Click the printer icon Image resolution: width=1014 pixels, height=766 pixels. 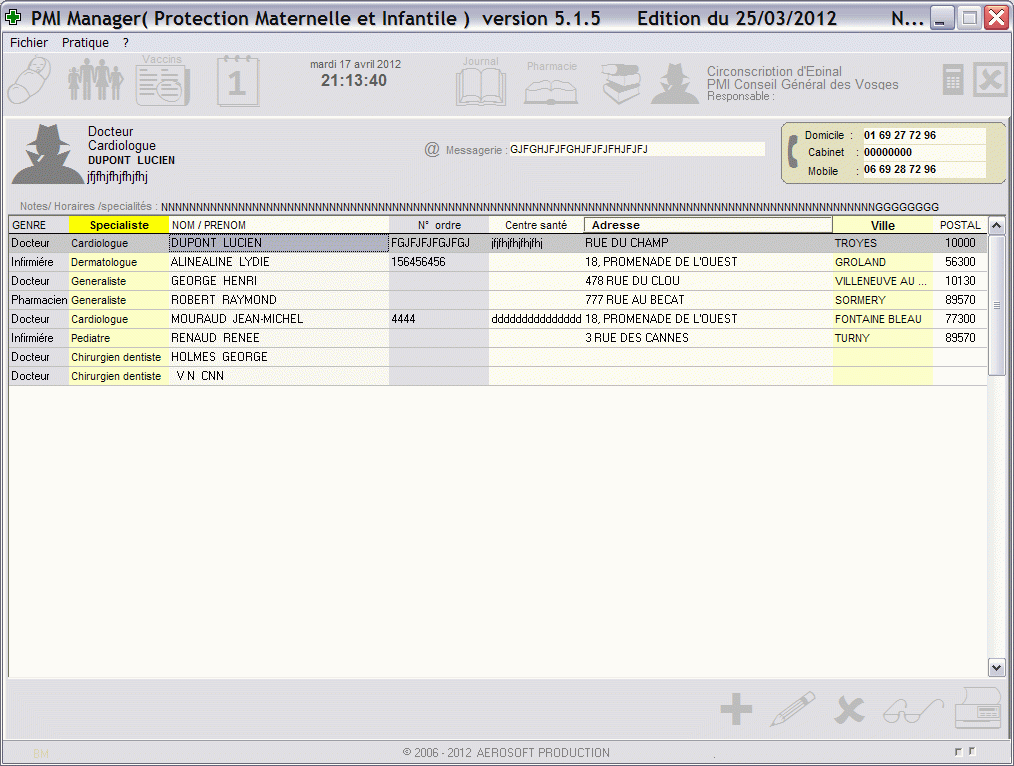coord(977,709)
